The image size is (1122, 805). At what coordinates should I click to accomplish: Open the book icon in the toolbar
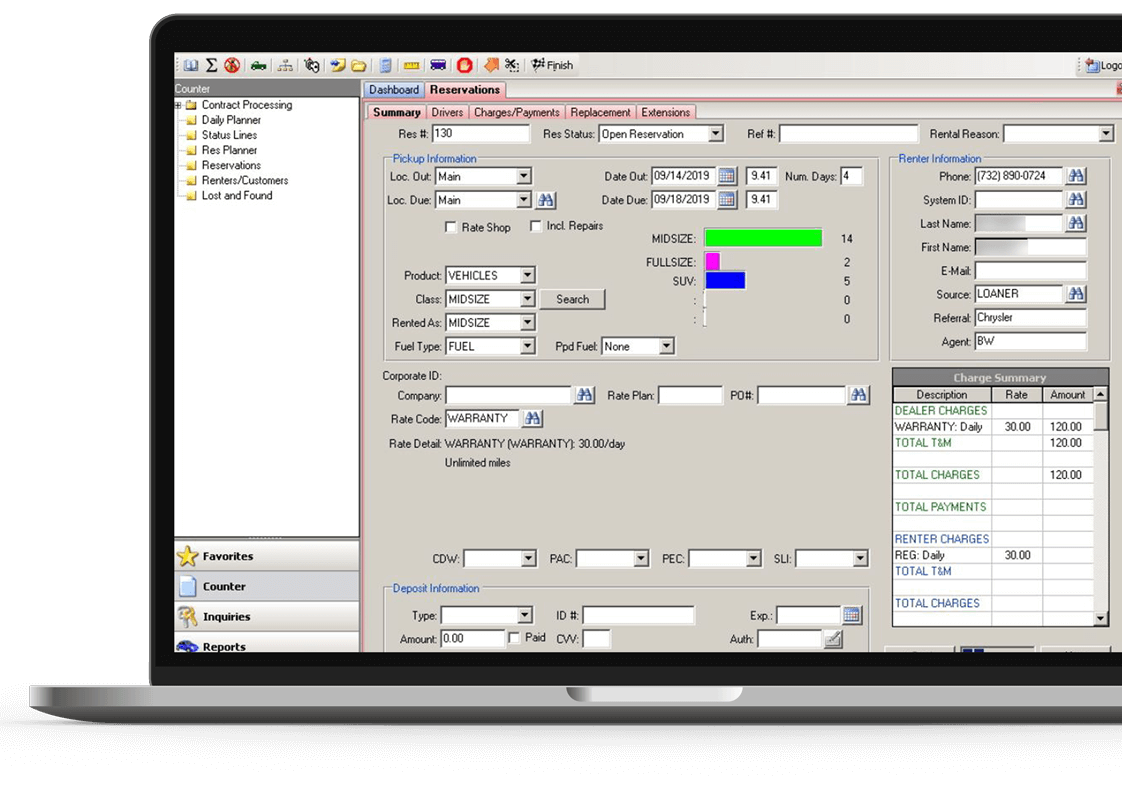coord(190,65)
